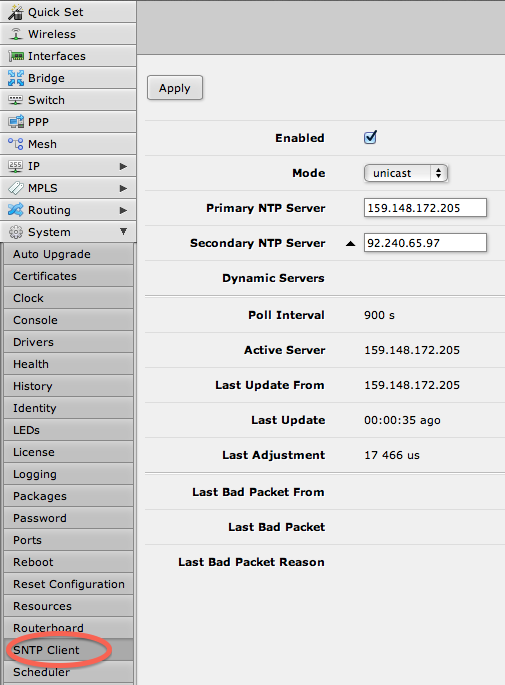Image resolution: width=505 pixels, height=685 pixels.
Task: Open the Clock settings item
Action: [x=68, y=298]
